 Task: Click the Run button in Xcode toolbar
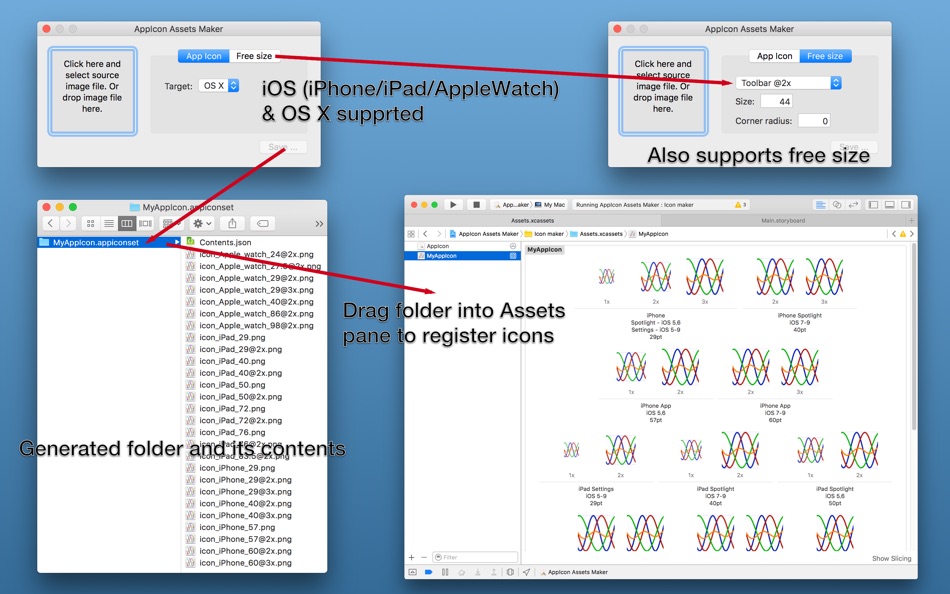[453, 205]
